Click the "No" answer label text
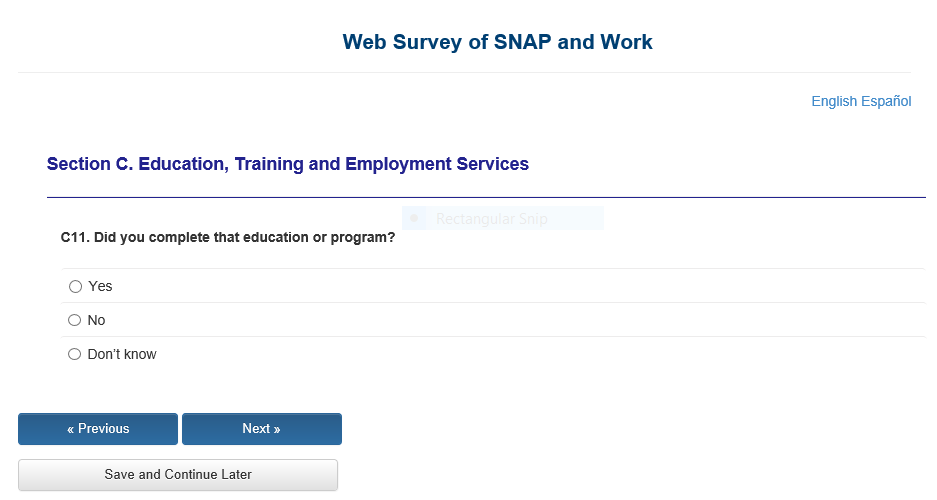Screen dimensions: 937x500 click(96, 320)
